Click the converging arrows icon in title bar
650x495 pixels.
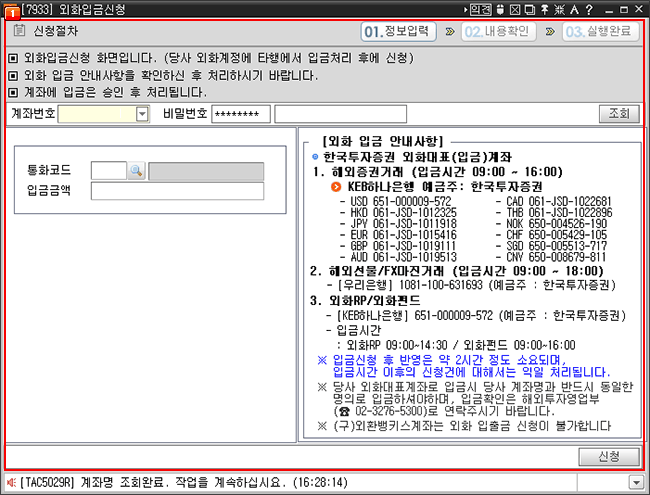tap(560, 9)
